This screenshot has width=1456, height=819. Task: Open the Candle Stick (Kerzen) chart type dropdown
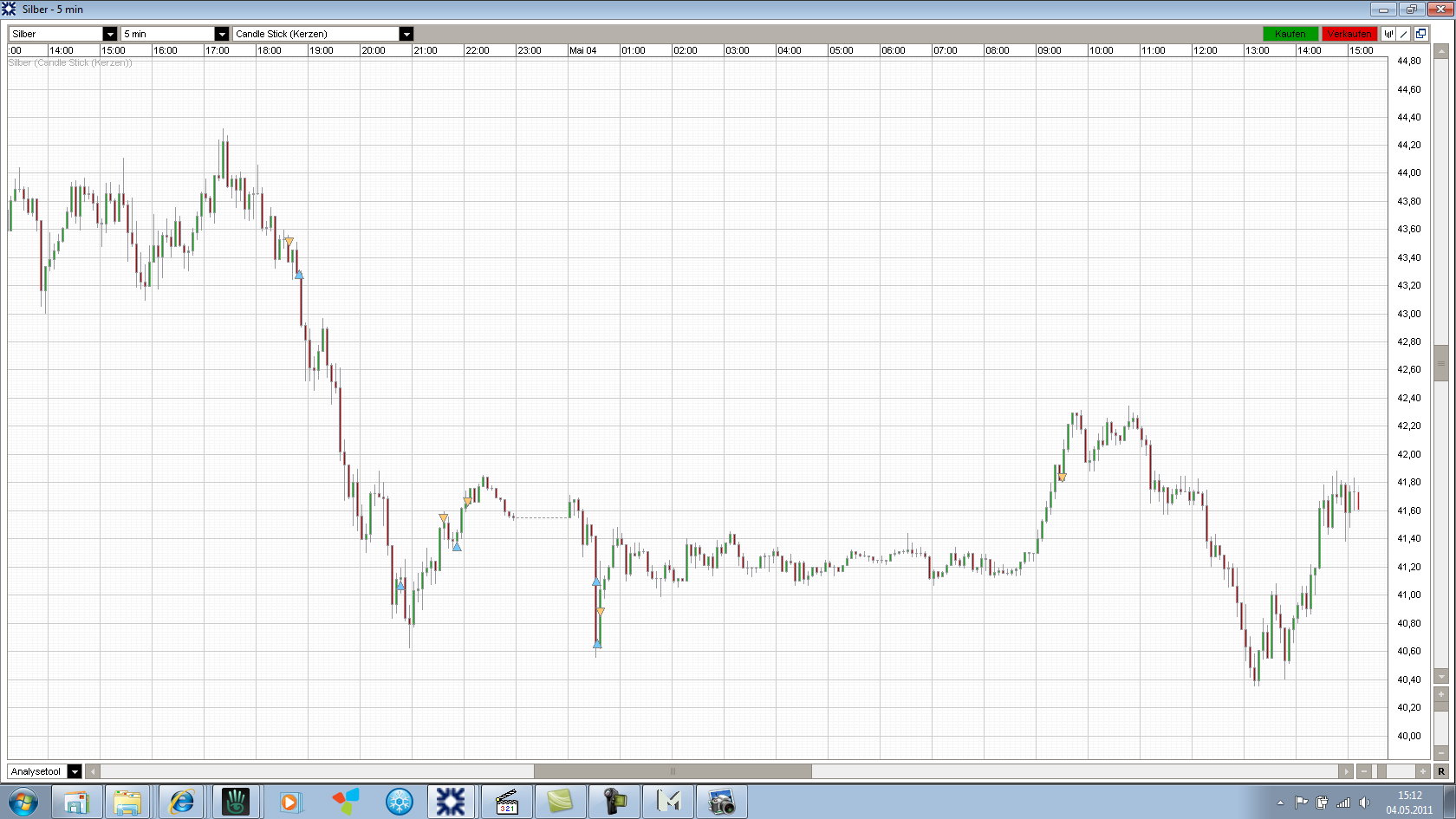tap(323, 34)
